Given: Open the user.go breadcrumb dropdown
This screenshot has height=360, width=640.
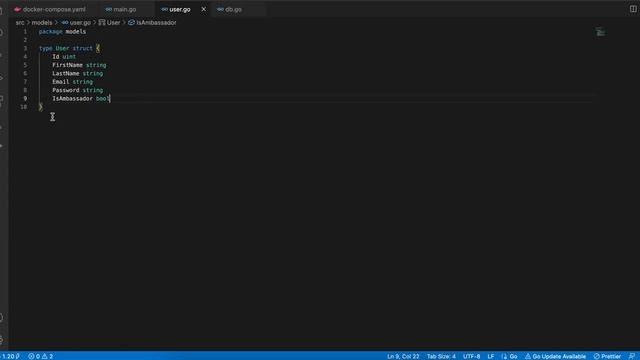Looking at the screenshot, I should (76, 22).
